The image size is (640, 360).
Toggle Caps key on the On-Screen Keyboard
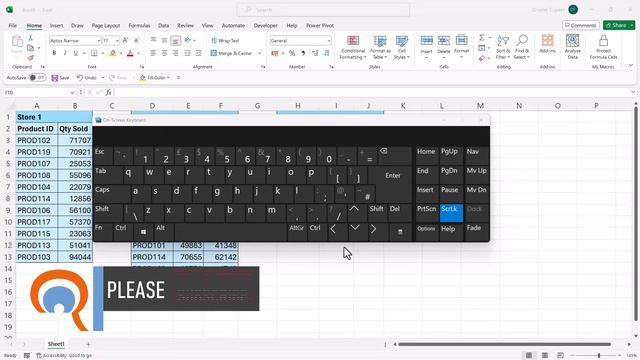click(111, 194)
